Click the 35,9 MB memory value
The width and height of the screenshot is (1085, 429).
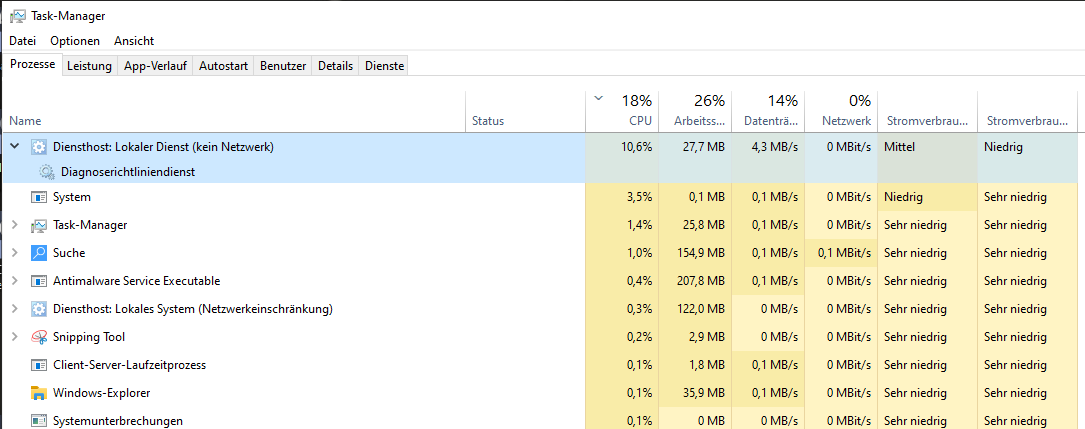[x=705, y=393]
